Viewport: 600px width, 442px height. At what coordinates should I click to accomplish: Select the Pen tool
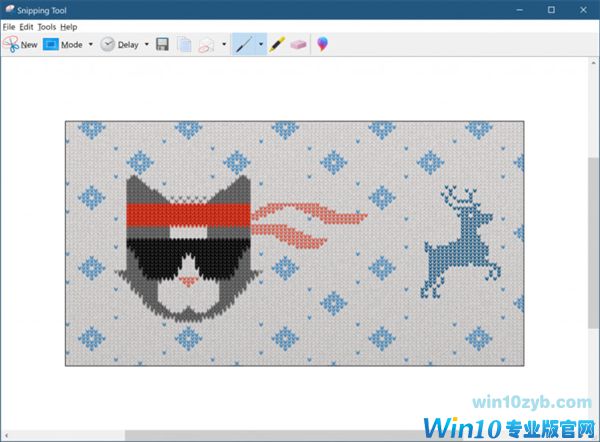pyautogui.click(x=244, y=44)
